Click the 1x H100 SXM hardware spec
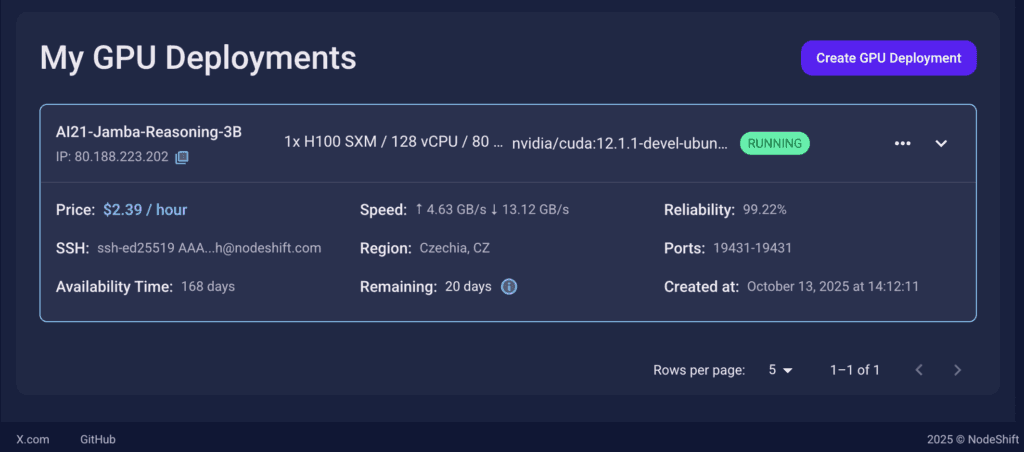Screen dimensions: 1024x452 point(393,142)
